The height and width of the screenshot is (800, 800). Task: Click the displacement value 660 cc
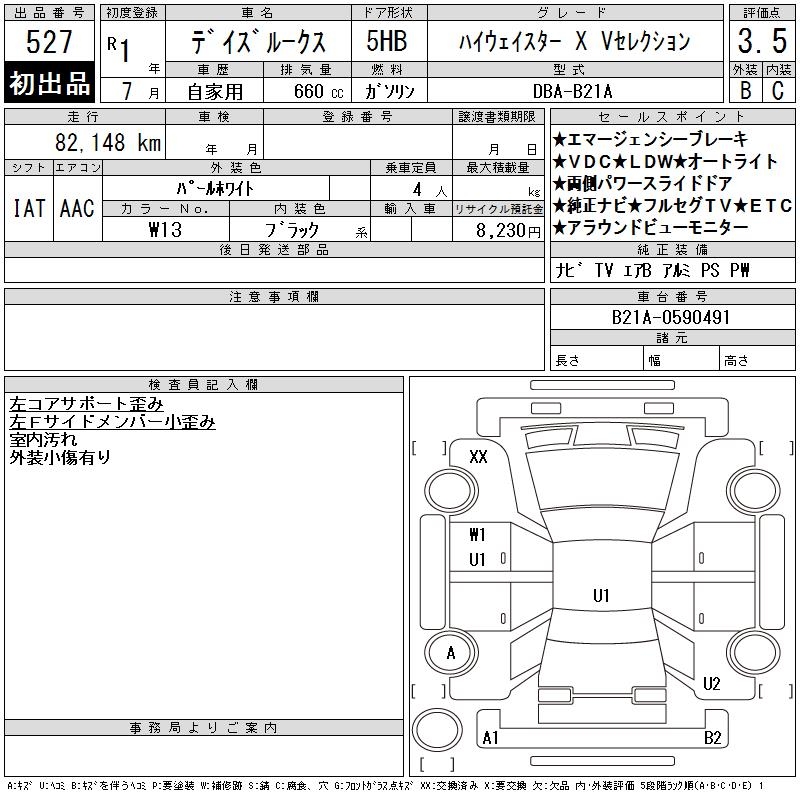[x=318, y=91]
